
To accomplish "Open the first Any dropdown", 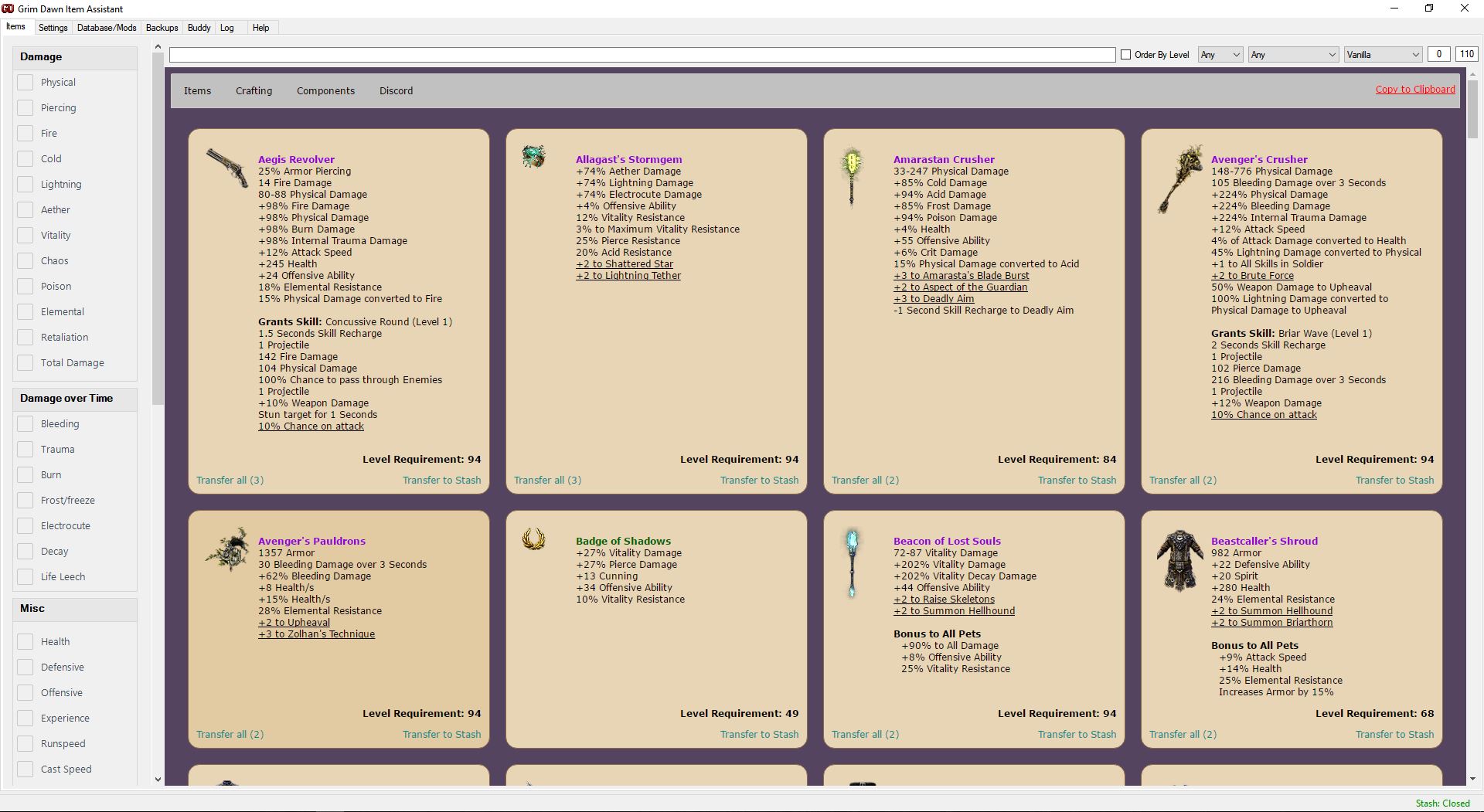I will tap(1220, 55).
